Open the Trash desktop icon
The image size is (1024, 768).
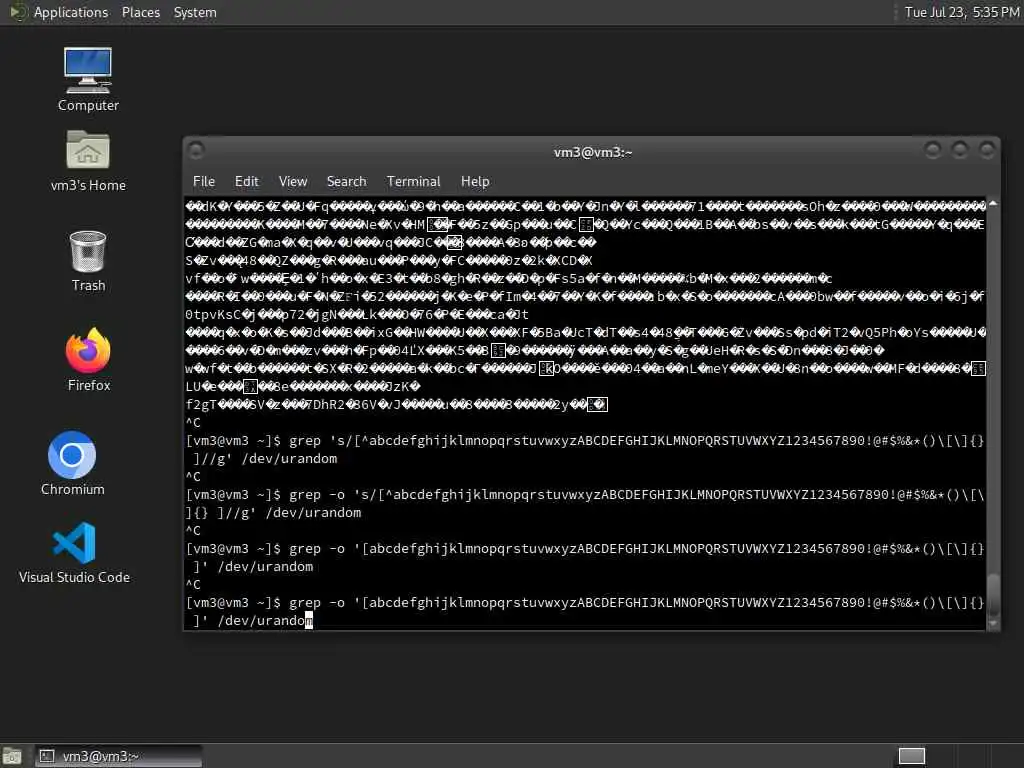click(x=88, y=251)
